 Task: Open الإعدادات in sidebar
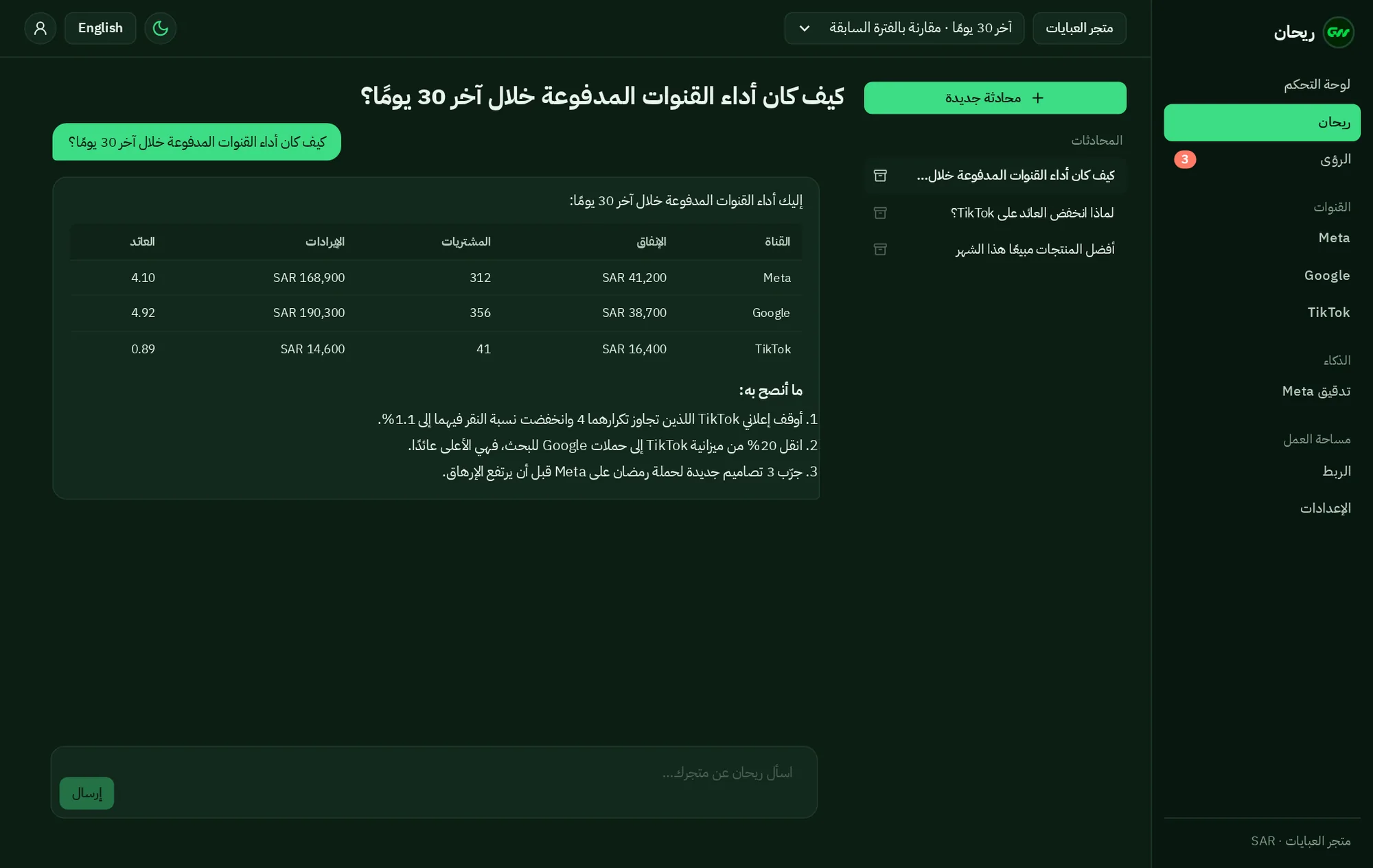pyautogui.click(x=1262, y=508)
